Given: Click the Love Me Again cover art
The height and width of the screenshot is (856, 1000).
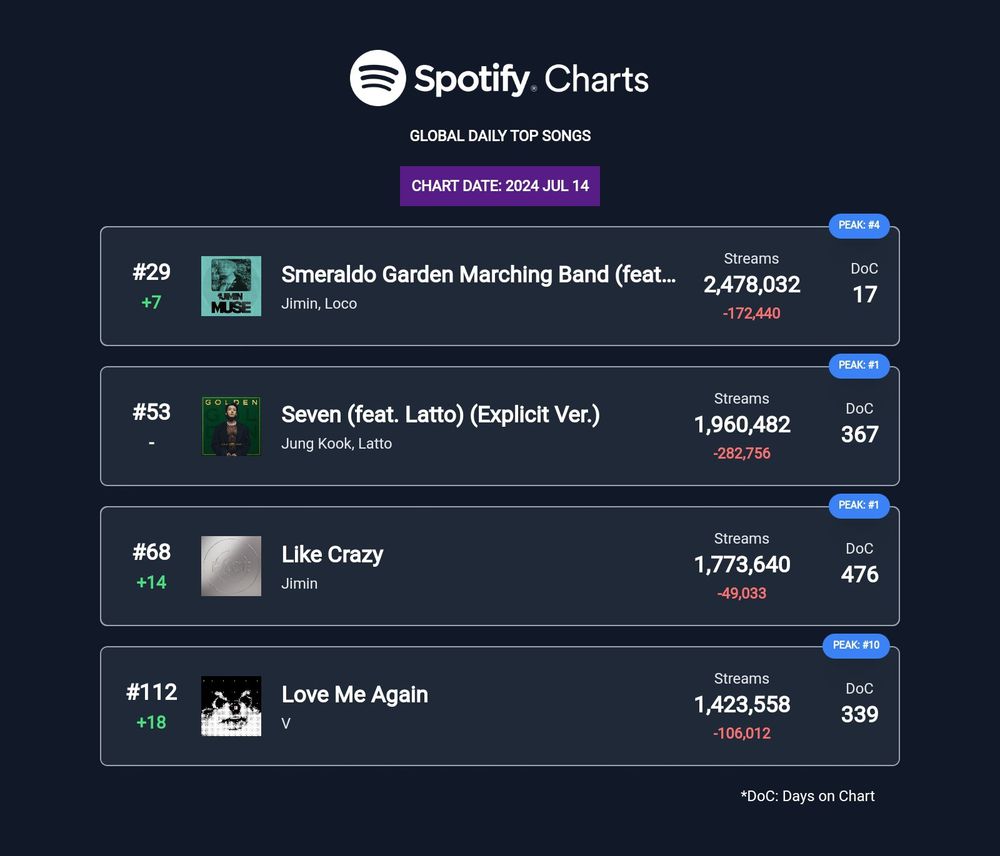Looking at the screenshot, I should 231,706.
